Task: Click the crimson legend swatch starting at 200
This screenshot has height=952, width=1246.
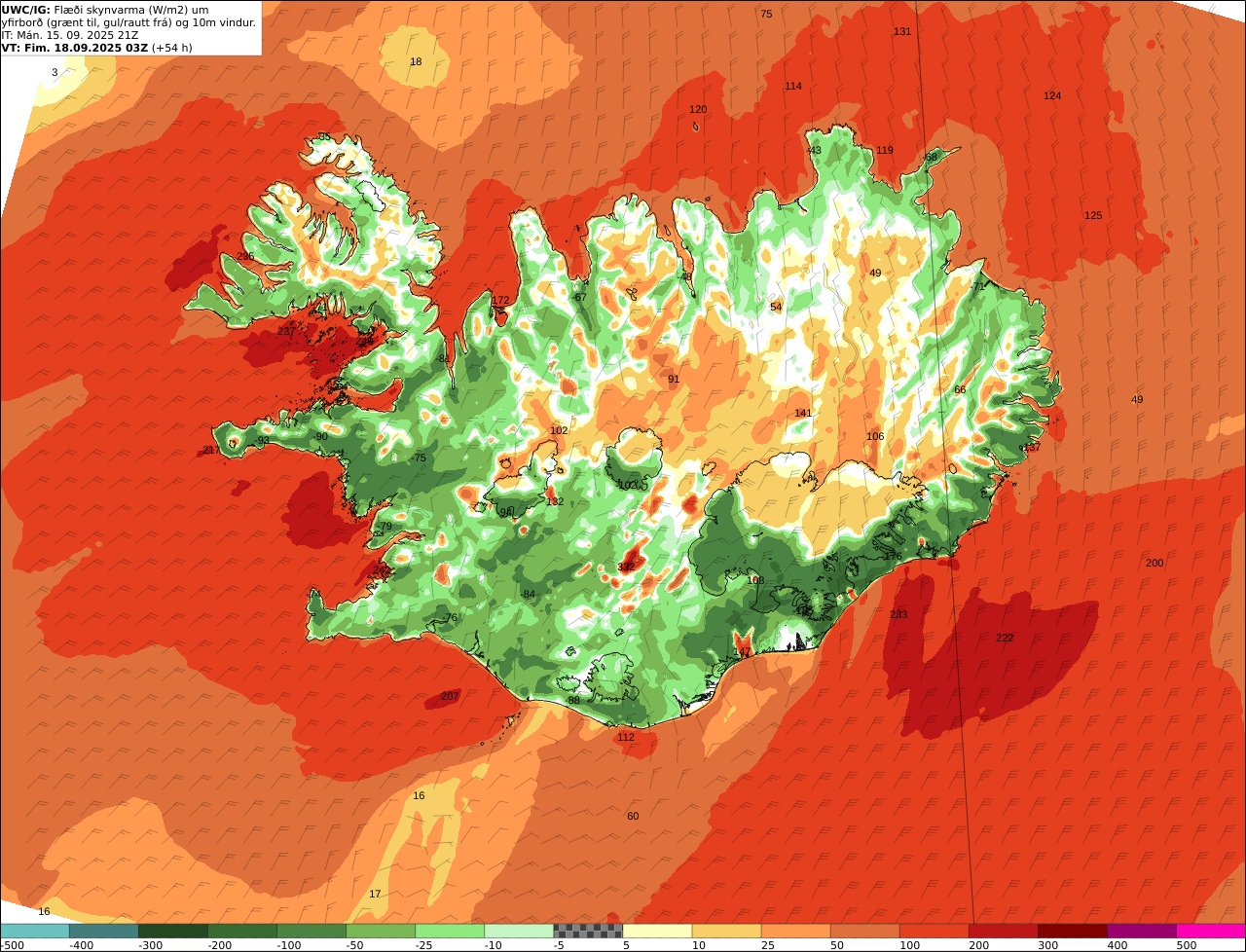Action: [x=1004, y=931]
